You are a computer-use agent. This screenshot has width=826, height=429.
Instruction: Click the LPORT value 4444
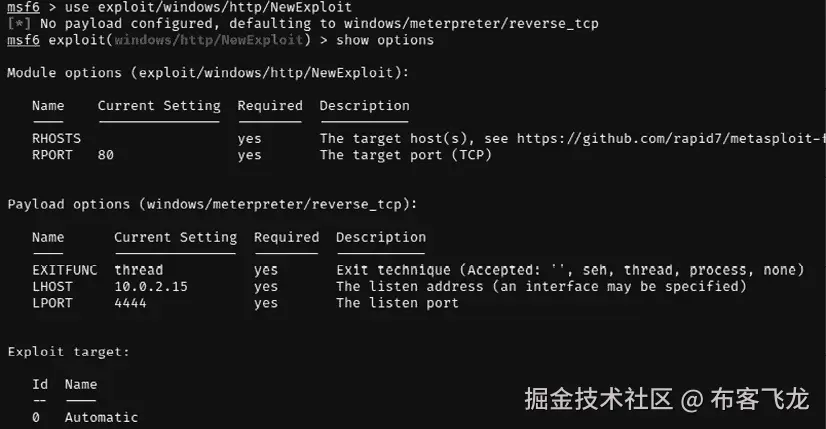(x=130, y=303)
